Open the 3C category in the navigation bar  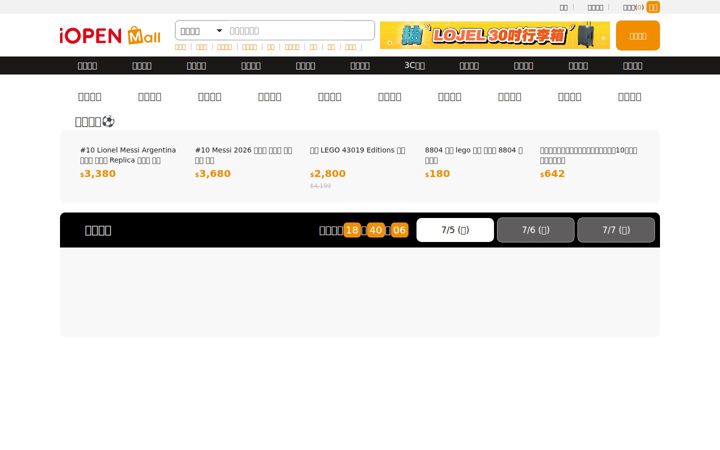(x=414, y=66)
